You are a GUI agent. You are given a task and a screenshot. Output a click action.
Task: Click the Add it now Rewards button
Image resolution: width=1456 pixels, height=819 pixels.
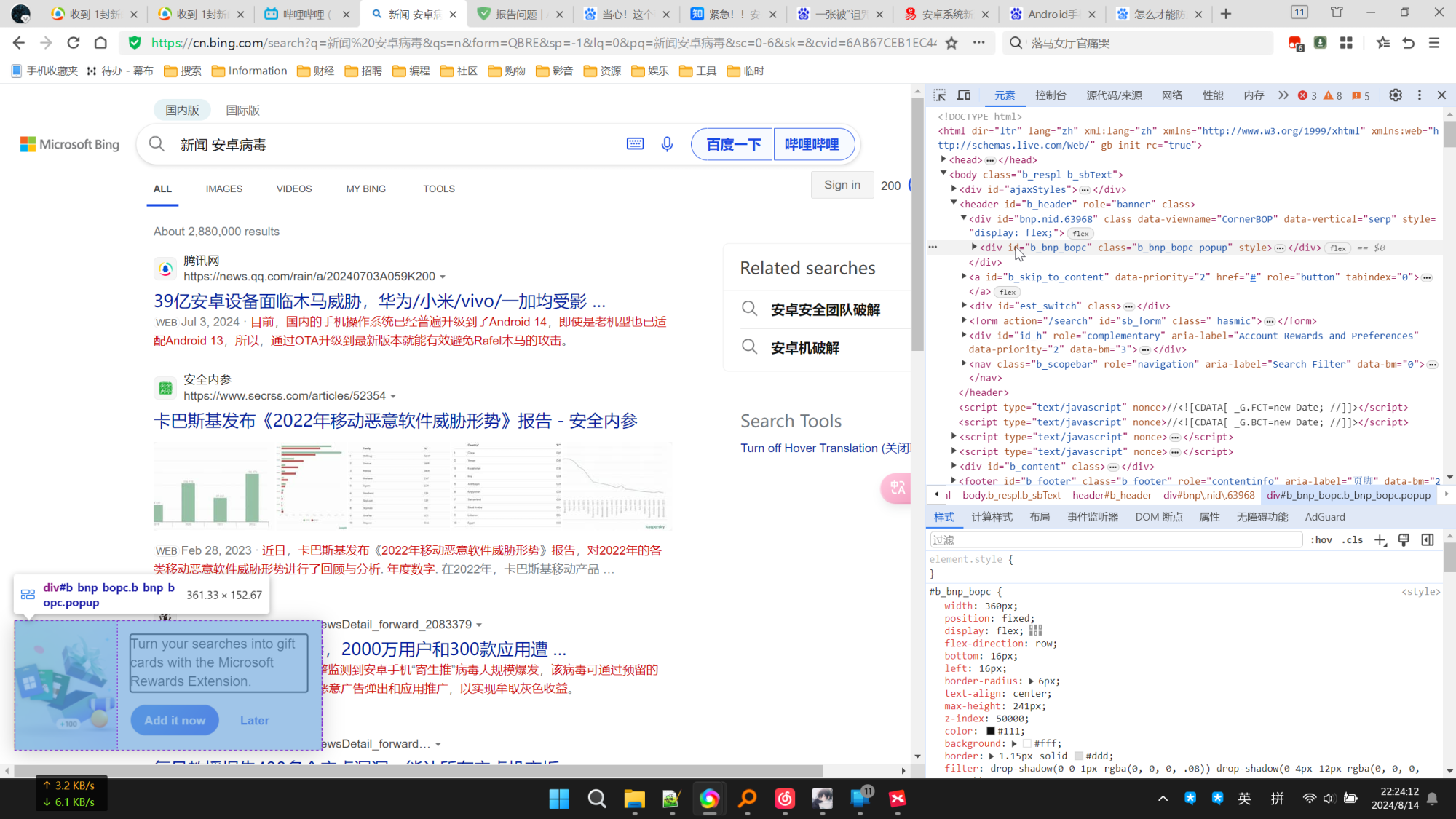[x=174, y=720]
